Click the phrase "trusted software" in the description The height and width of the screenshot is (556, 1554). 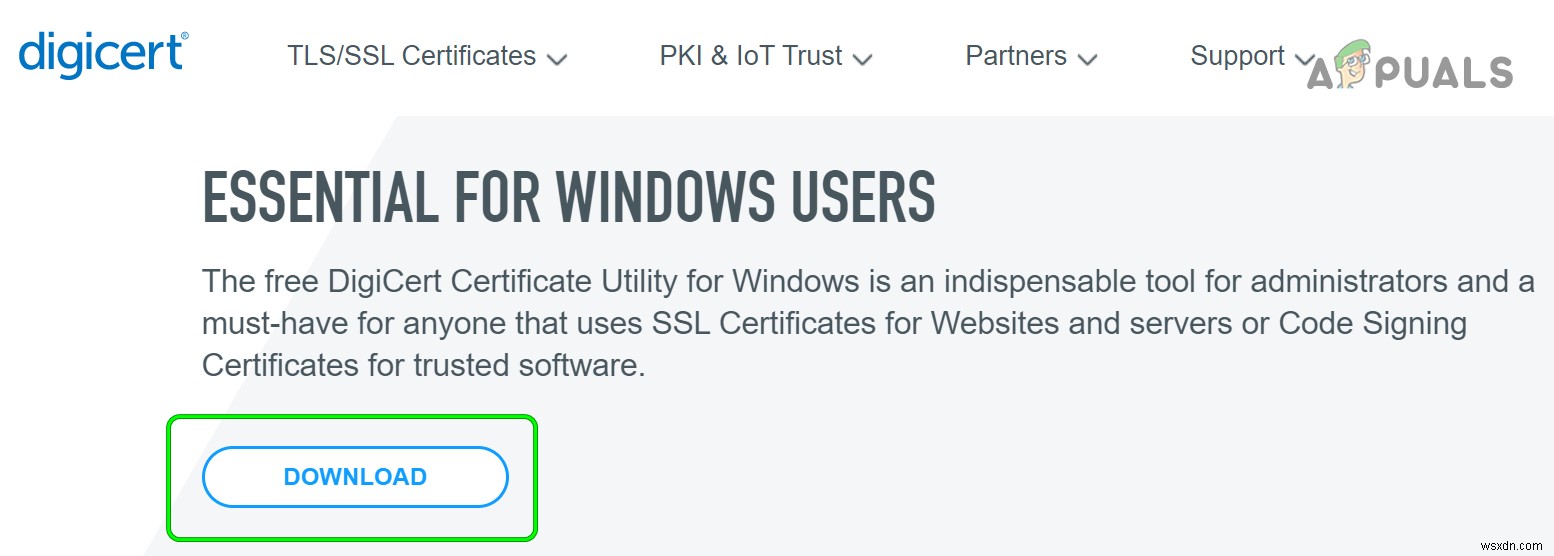(x=529, y=365)
